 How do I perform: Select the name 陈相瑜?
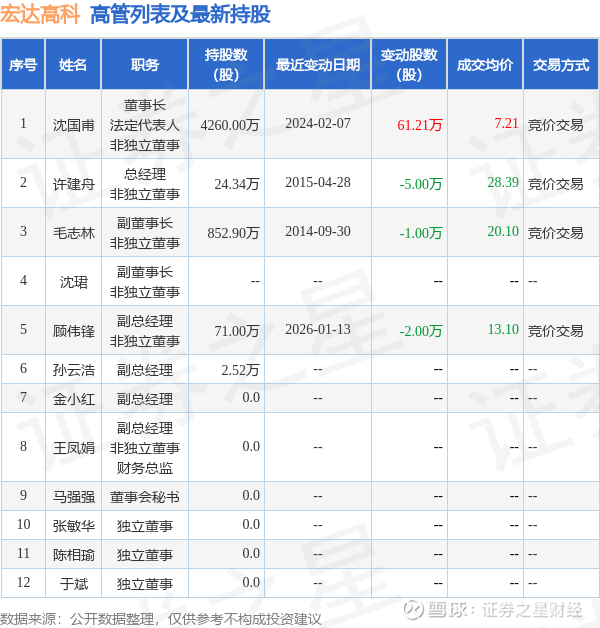pos(74,555)
